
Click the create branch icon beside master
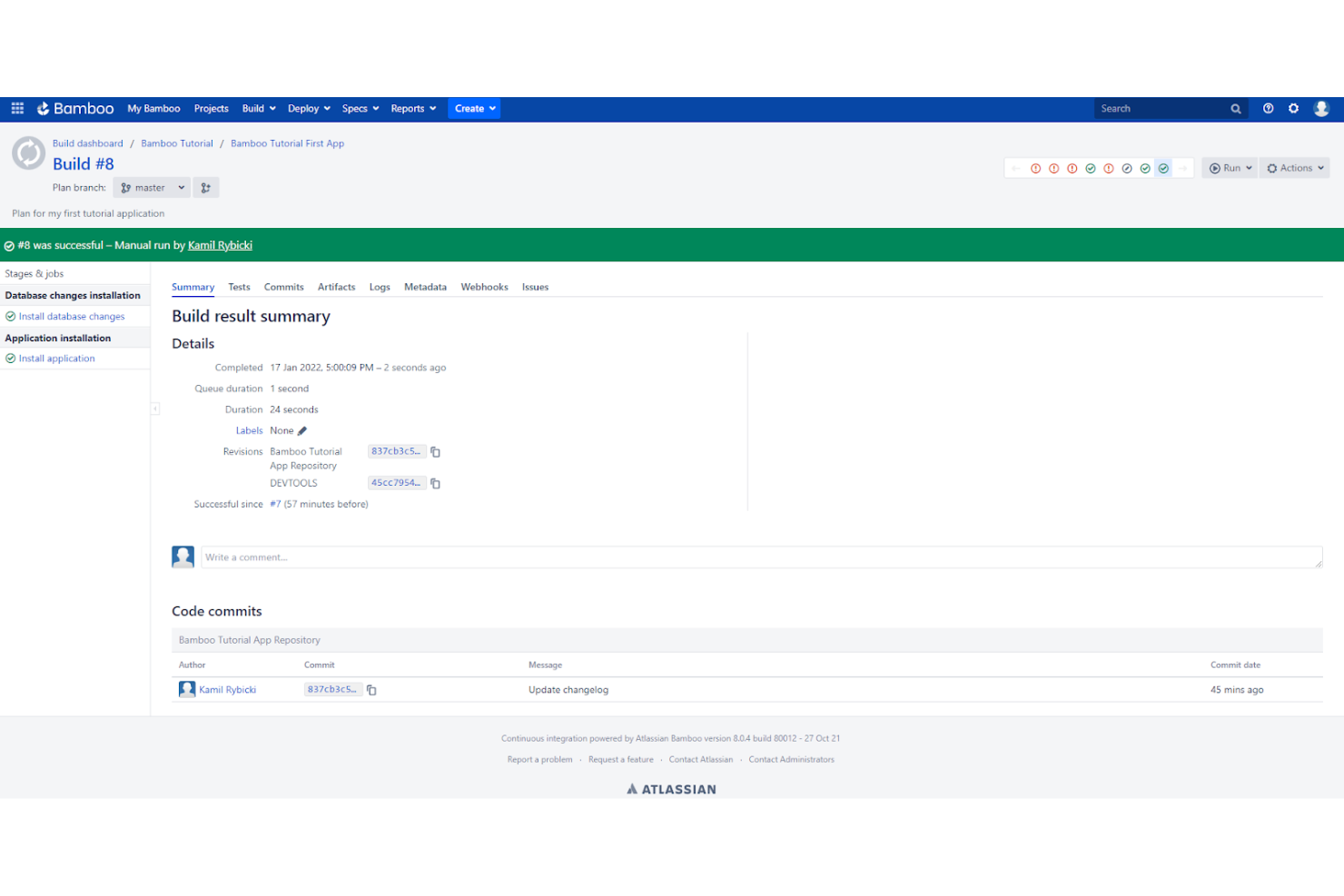(206, 187)
